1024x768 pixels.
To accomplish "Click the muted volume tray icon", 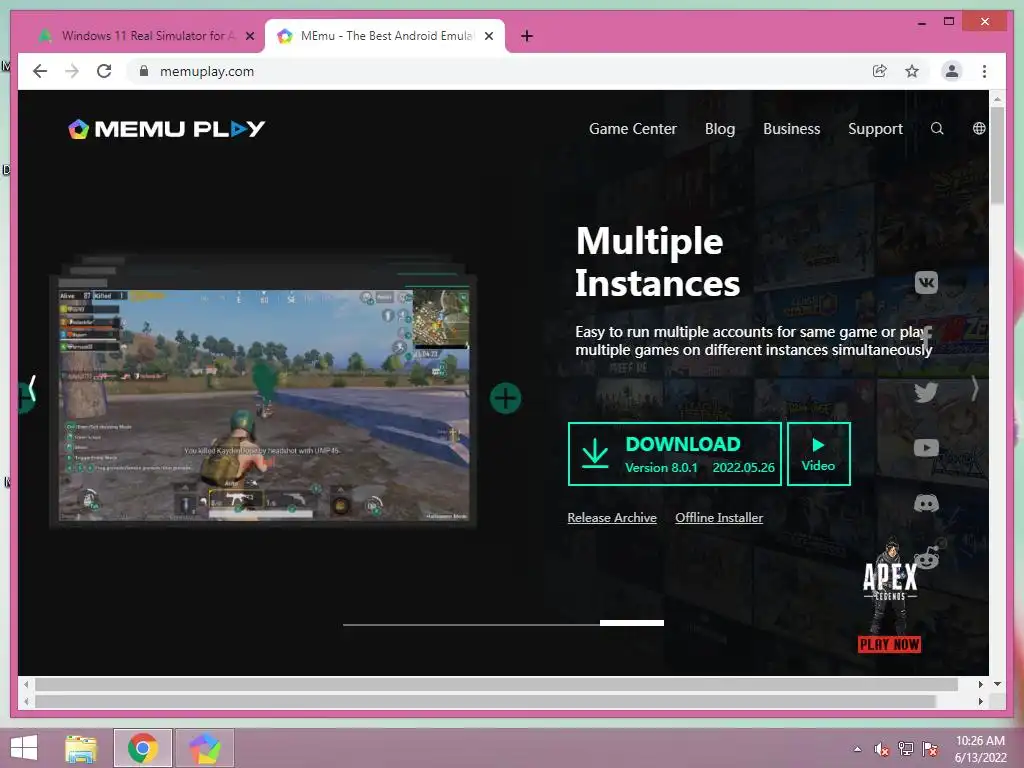I will click(x=882, y=749).
